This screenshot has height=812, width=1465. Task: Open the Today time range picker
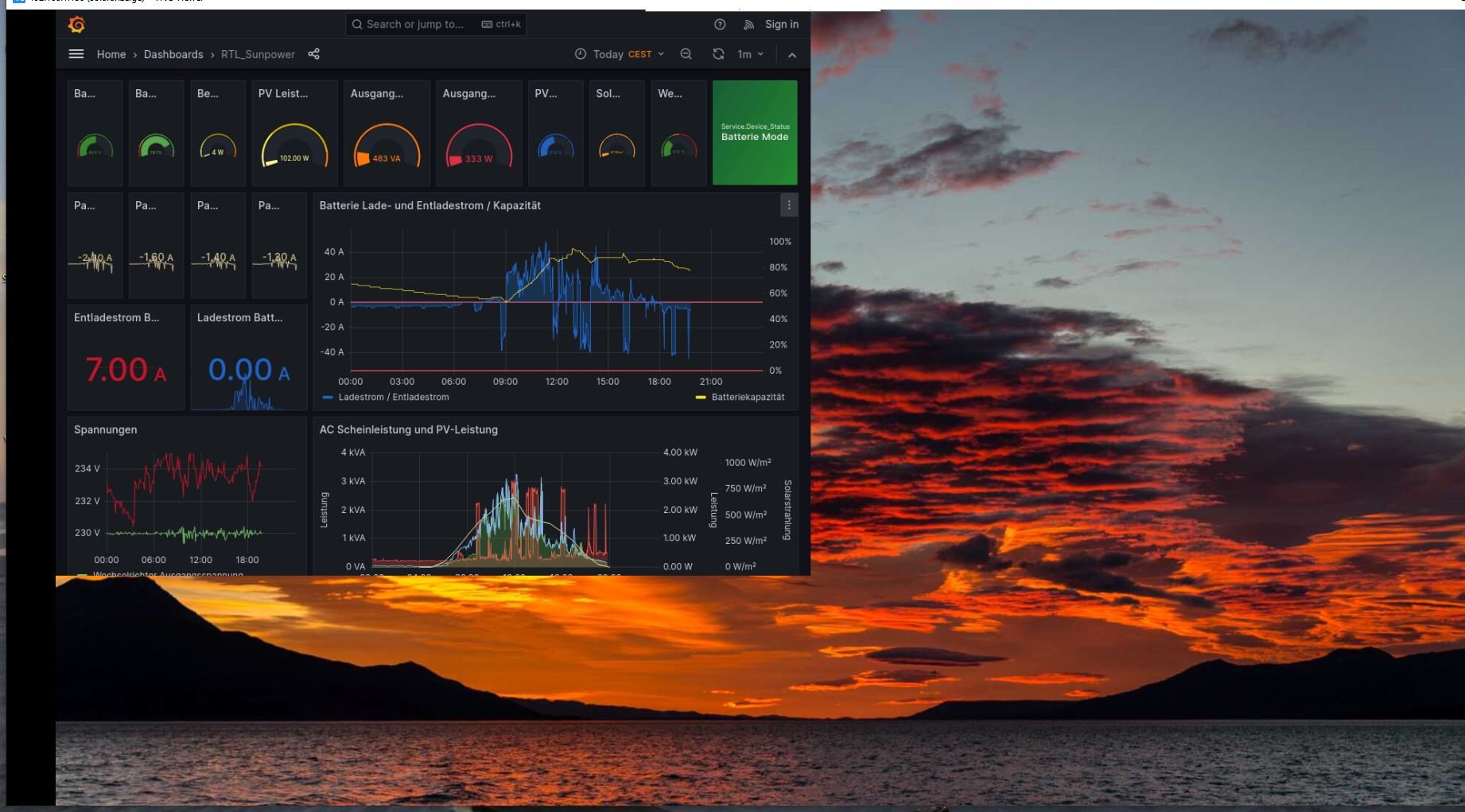click(x=619, y=54)
